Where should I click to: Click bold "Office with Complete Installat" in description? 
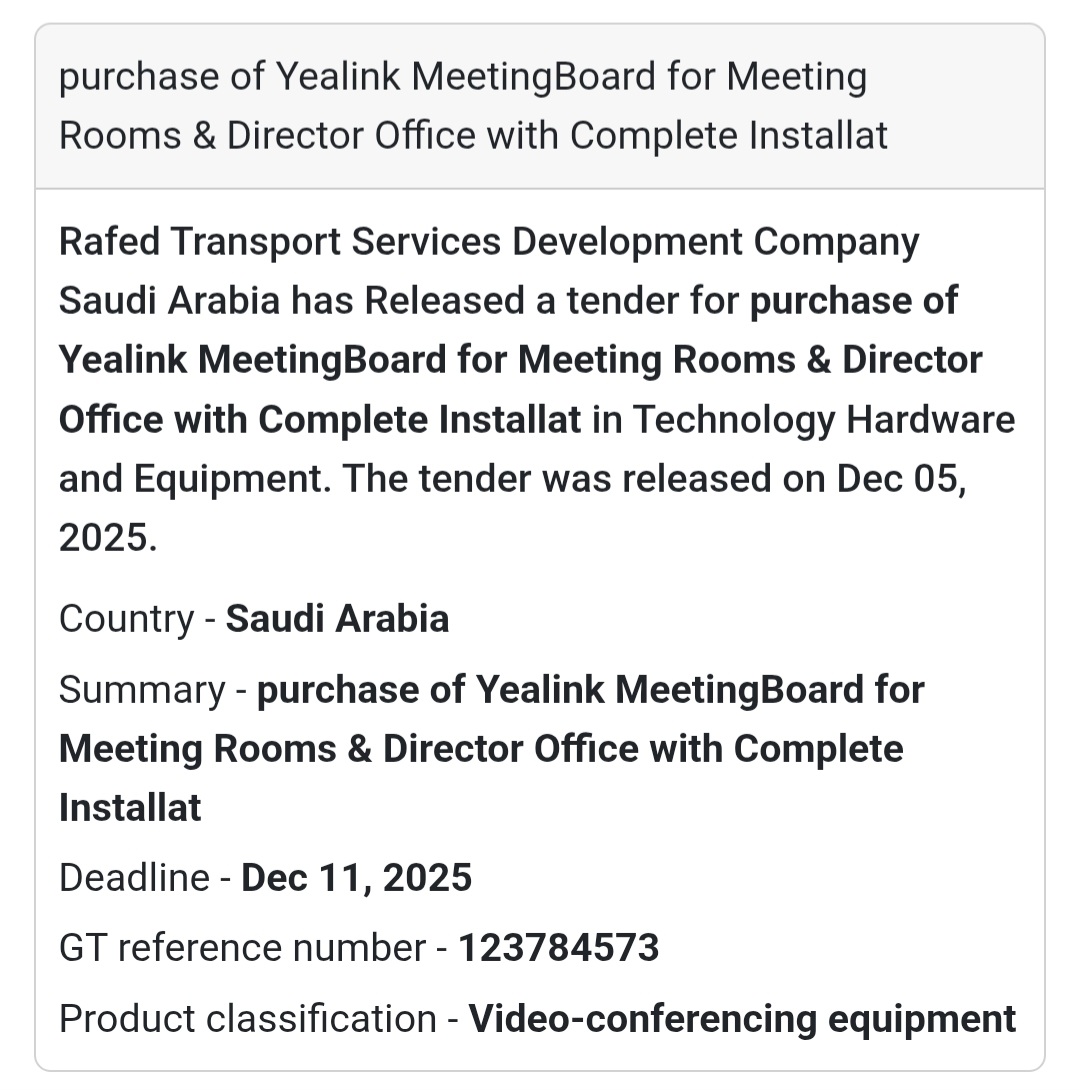(x=320, y=420)
